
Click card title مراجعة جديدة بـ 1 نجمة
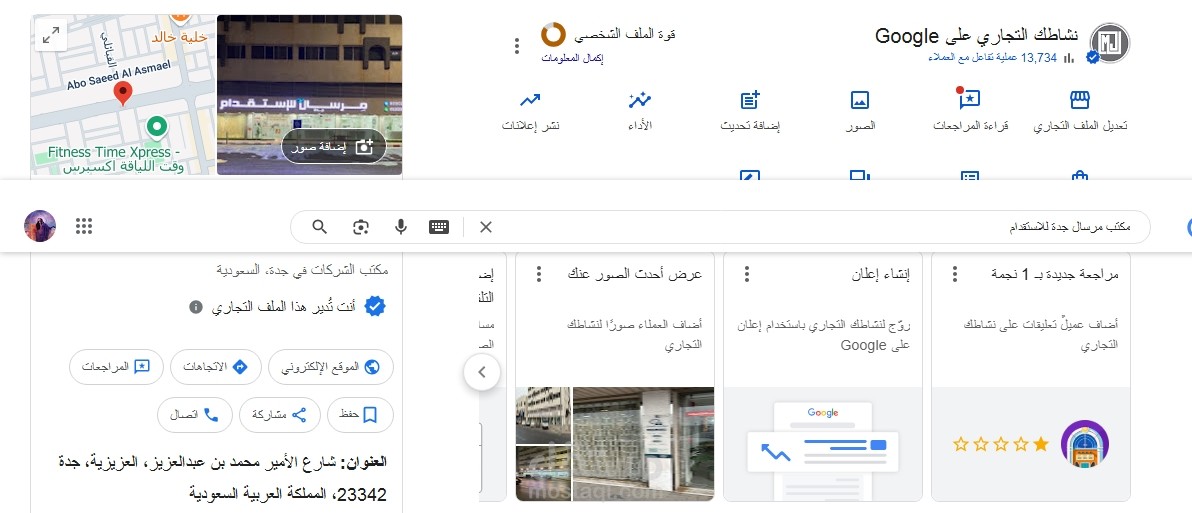pyautogui.click(x=1055, y=275)
